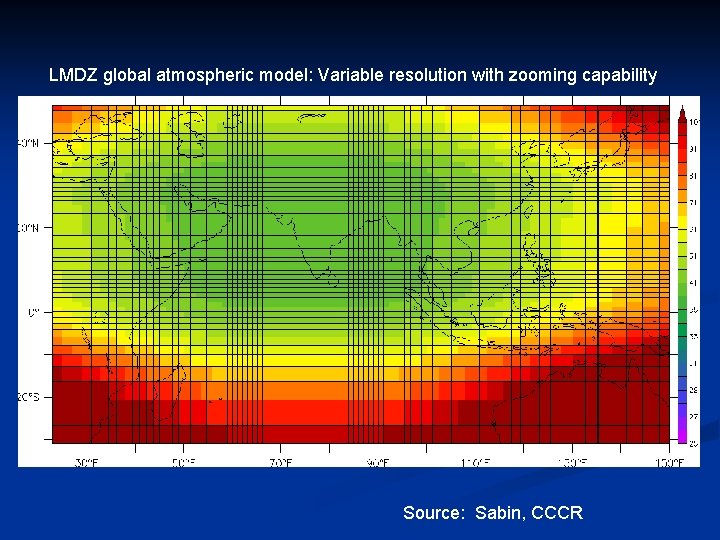Click the 110°E longitude axis label

pyautogui.click(x=475, y=462)
